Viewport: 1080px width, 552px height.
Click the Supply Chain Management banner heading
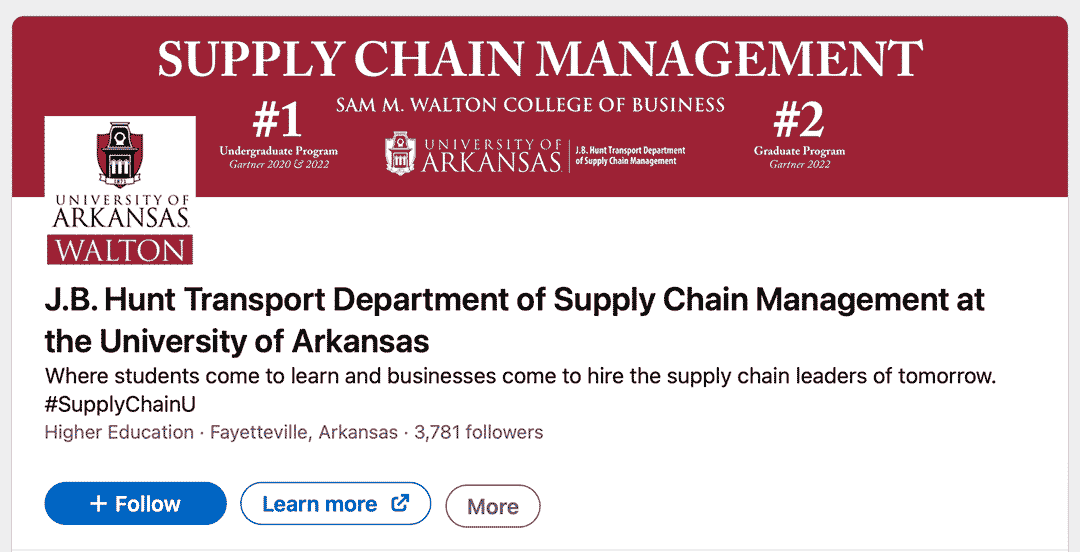tap(540, 59)
